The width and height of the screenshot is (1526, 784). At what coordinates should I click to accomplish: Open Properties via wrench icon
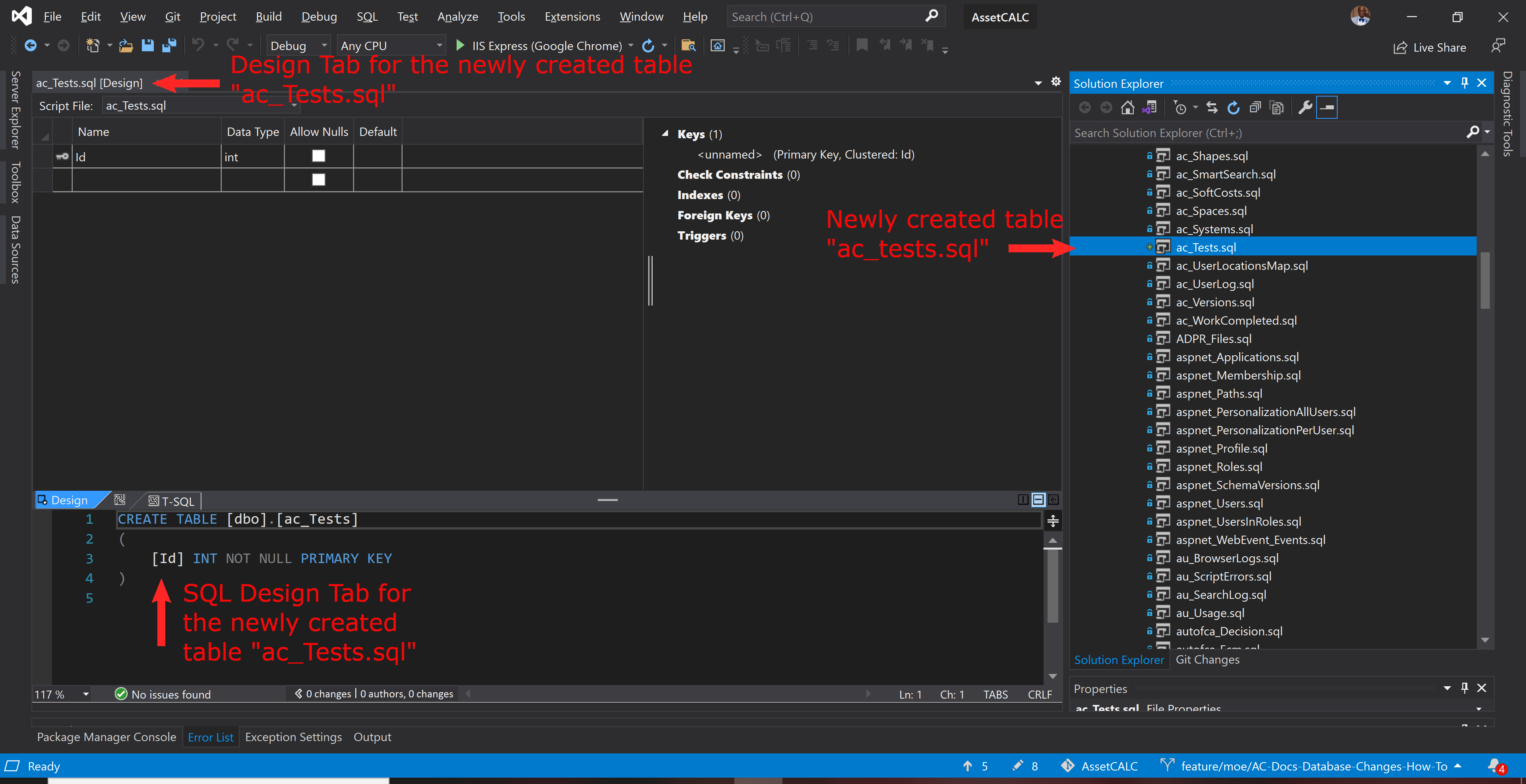tap(1305, 108)
